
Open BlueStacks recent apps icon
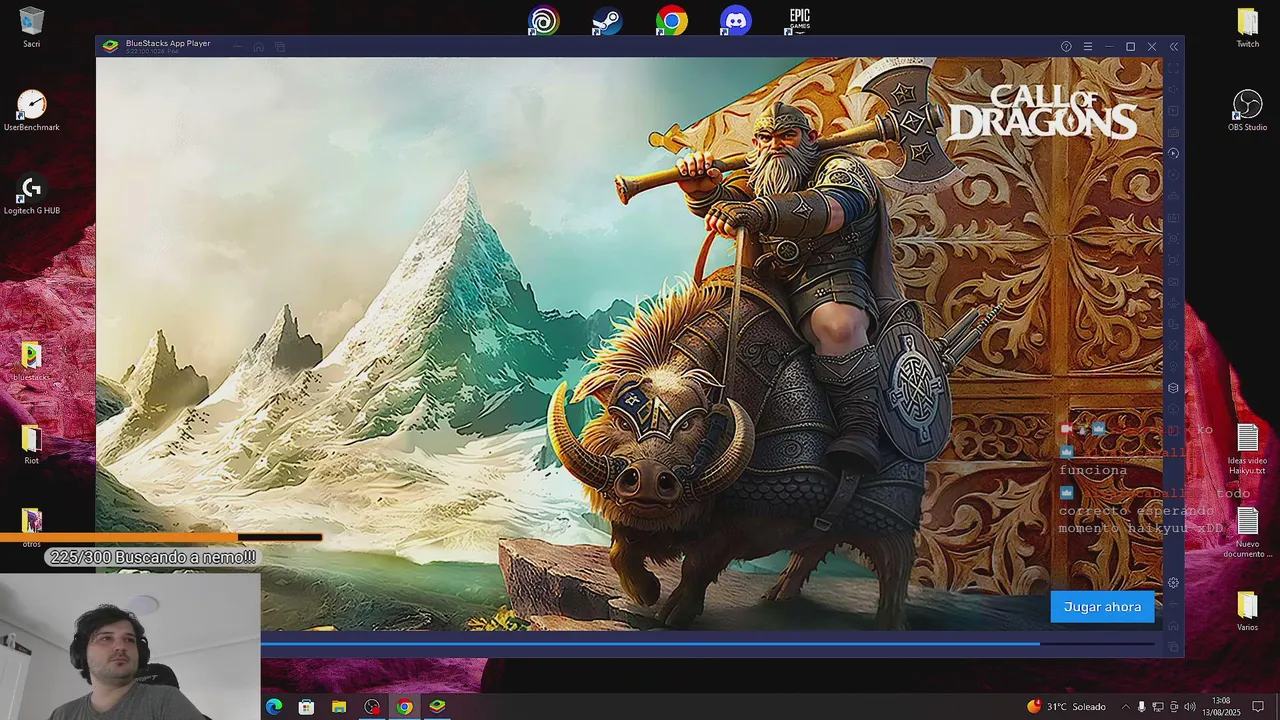[x=280, y=47]
